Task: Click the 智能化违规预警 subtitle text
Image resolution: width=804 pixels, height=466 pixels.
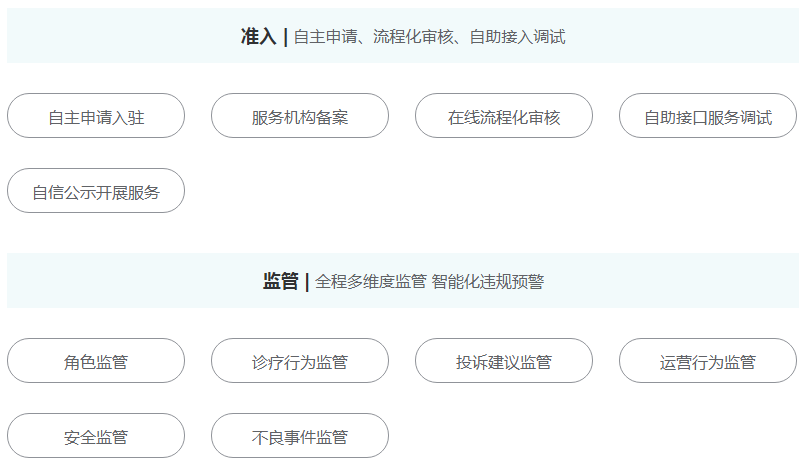Action: pos(488,281)
